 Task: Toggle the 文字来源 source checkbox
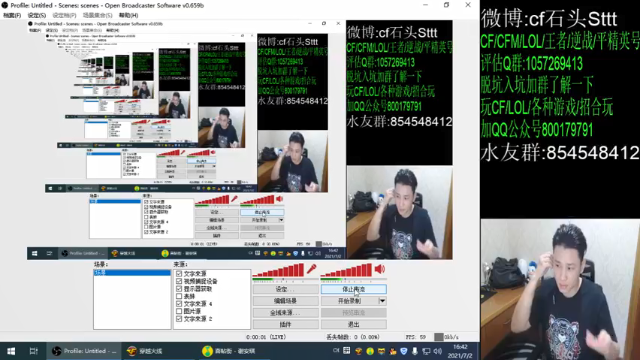179,273
